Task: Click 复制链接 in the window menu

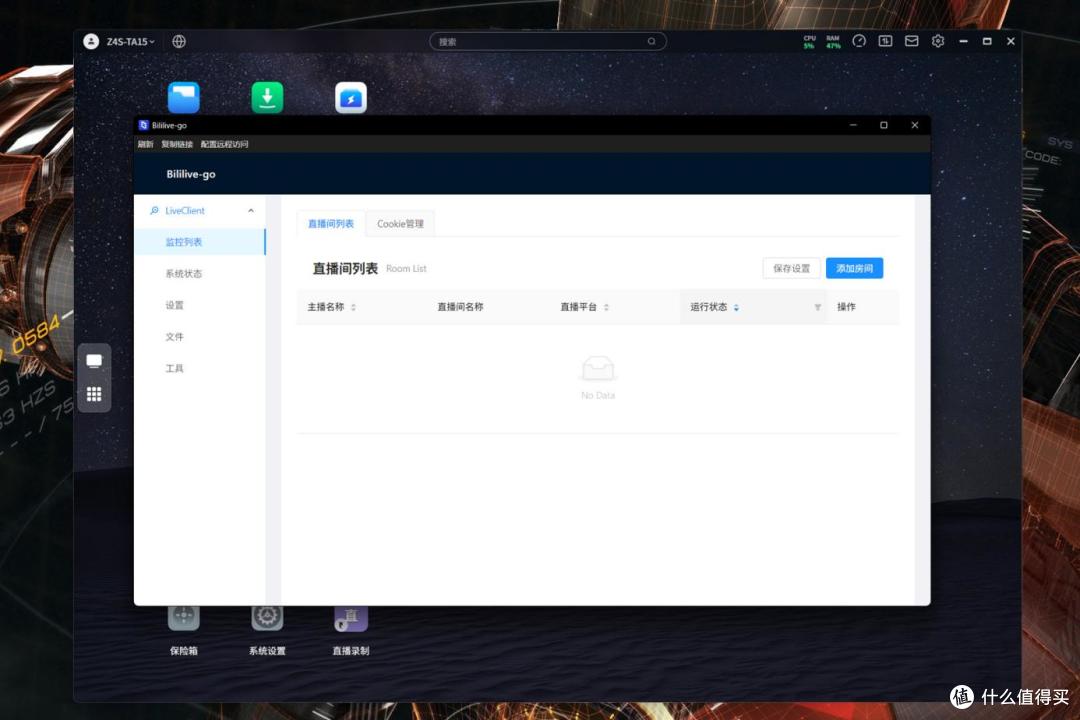Action: [x=177, y=144]
